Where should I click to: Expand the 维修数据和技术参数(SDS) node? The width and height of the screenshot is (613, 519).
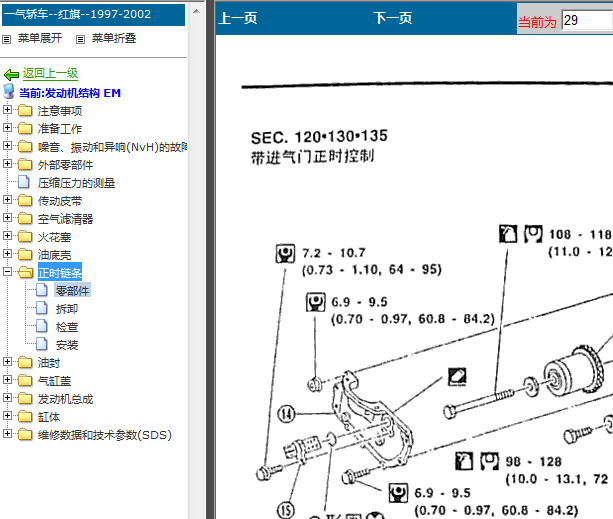[x=7, y=433]
